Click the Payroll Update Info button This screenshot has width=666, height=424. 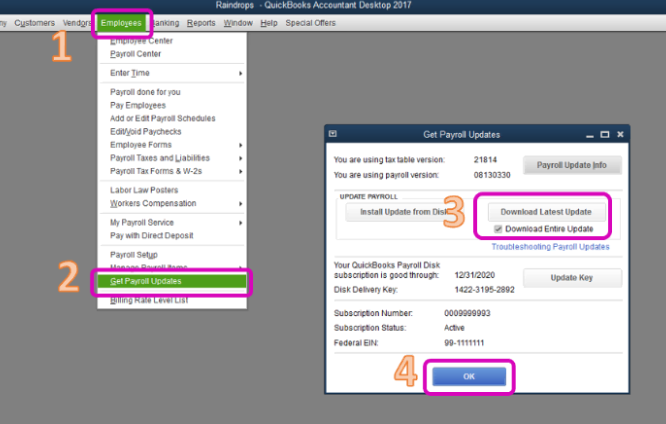(572, 165)
